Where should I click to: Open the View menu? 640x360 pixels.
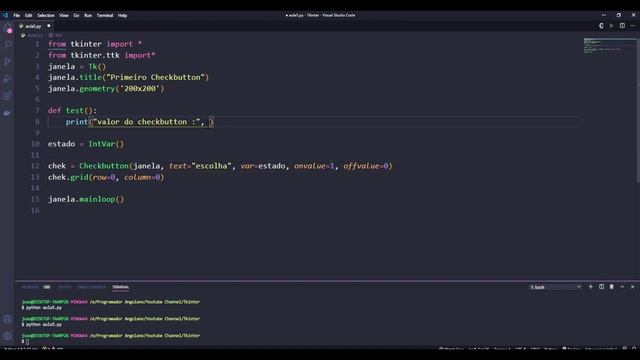coord(64,16)
